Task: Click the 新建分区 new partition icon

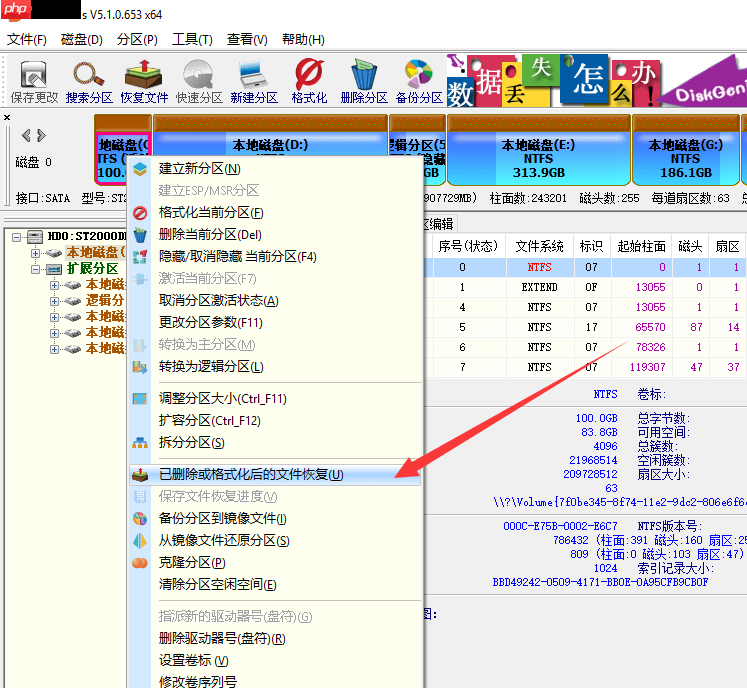Action: pos(253,80)
